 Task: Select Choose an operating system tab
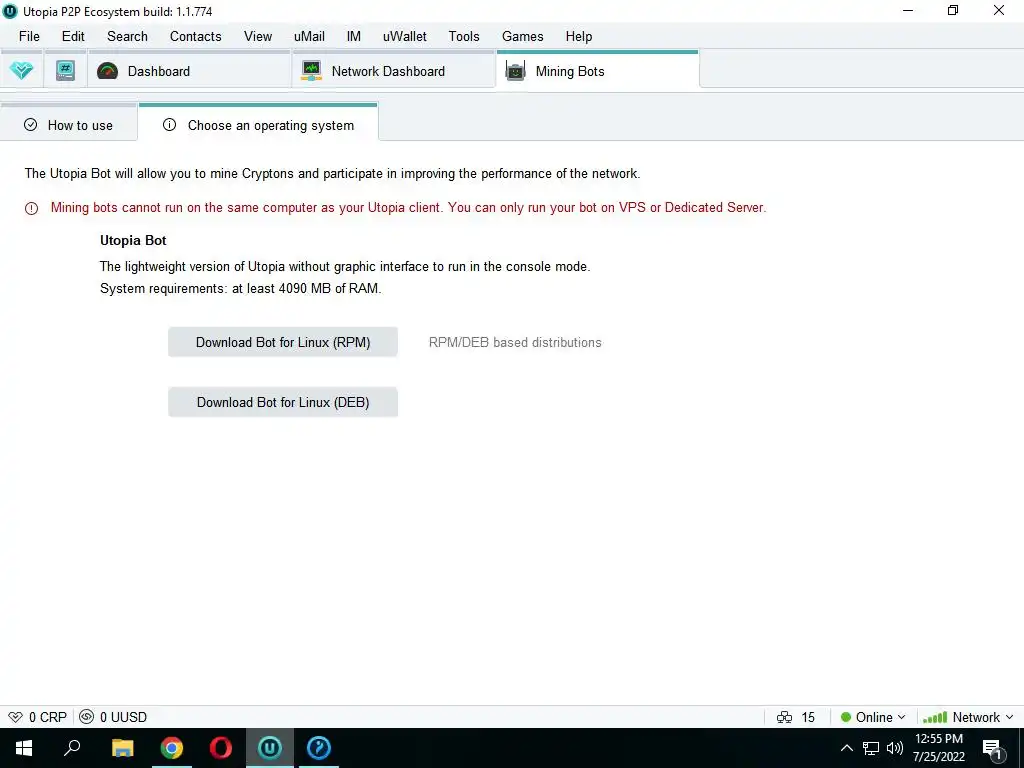coord(258,124)
